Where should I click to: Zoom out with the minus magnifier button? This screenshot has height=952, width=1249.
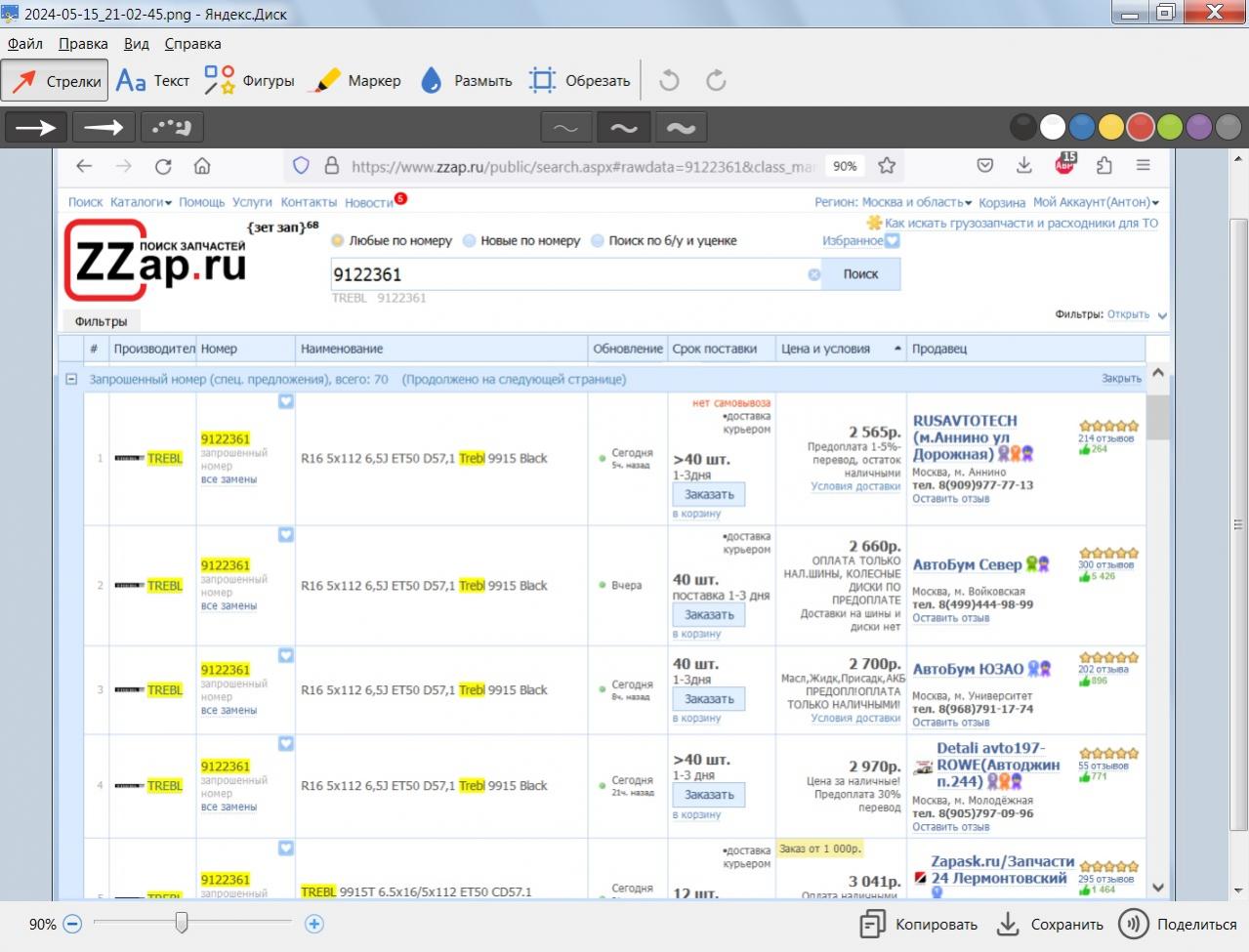tap(72, 924)
